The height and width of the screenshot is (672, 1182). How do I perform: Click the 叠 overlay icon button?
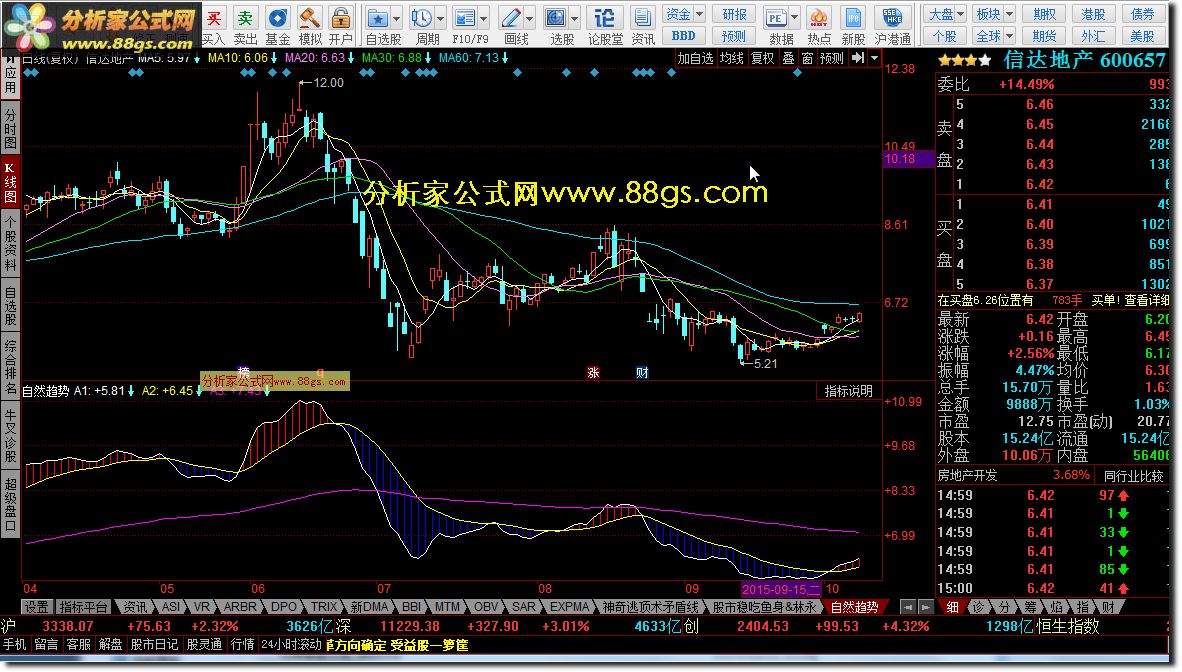[x=788, y=58]
